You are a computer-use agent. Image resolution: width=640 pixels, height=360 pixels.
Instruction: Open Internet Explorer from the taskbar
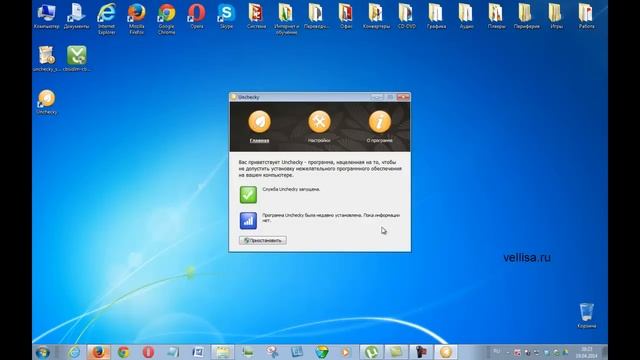tap(74, 352)
